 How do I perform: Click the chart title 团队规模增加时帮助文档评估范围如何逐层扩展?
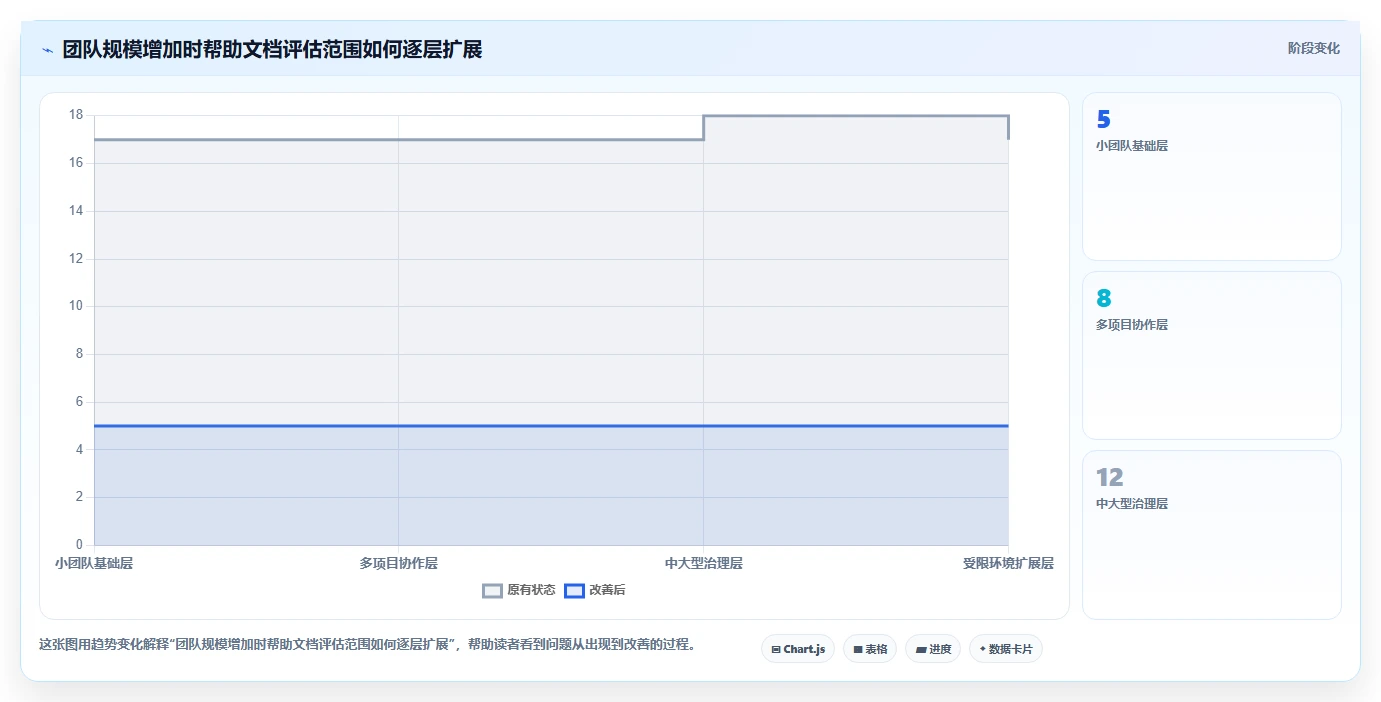[x=273, y=49]
